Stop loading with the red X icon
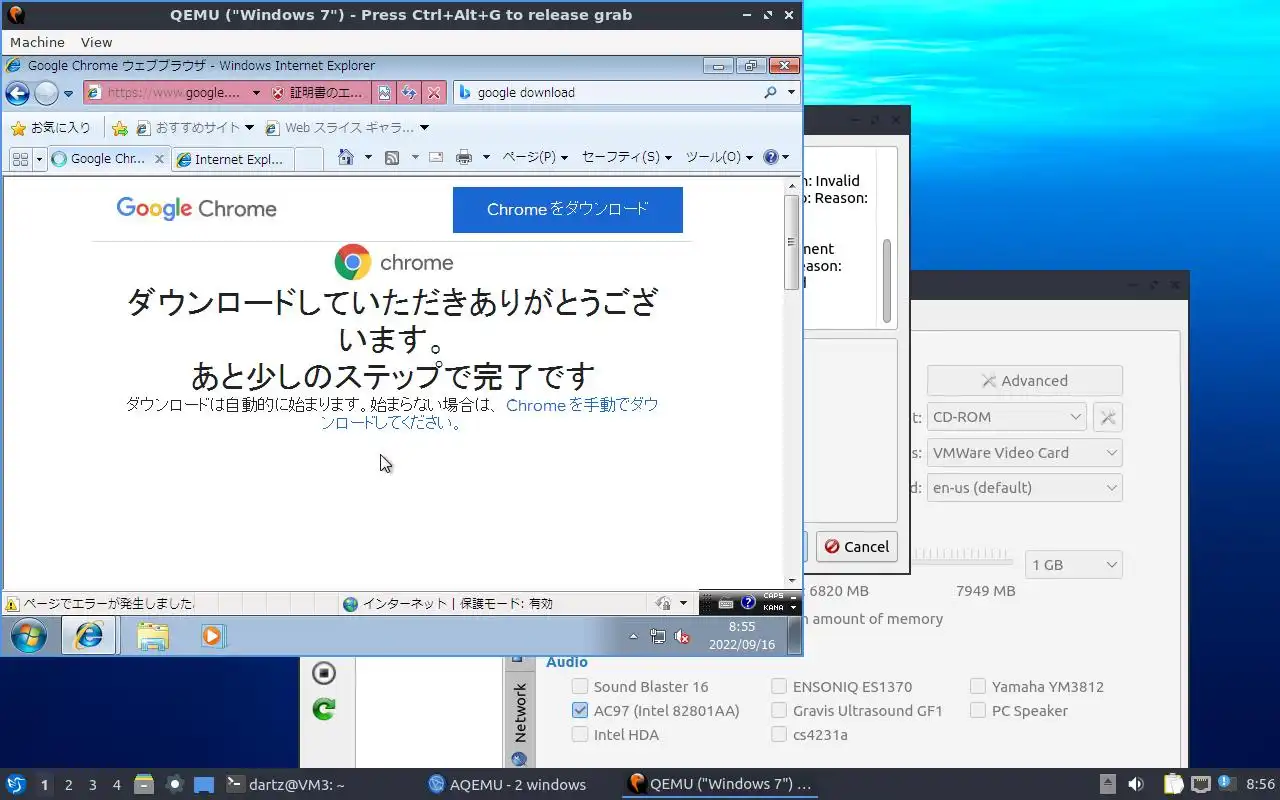 433,92
